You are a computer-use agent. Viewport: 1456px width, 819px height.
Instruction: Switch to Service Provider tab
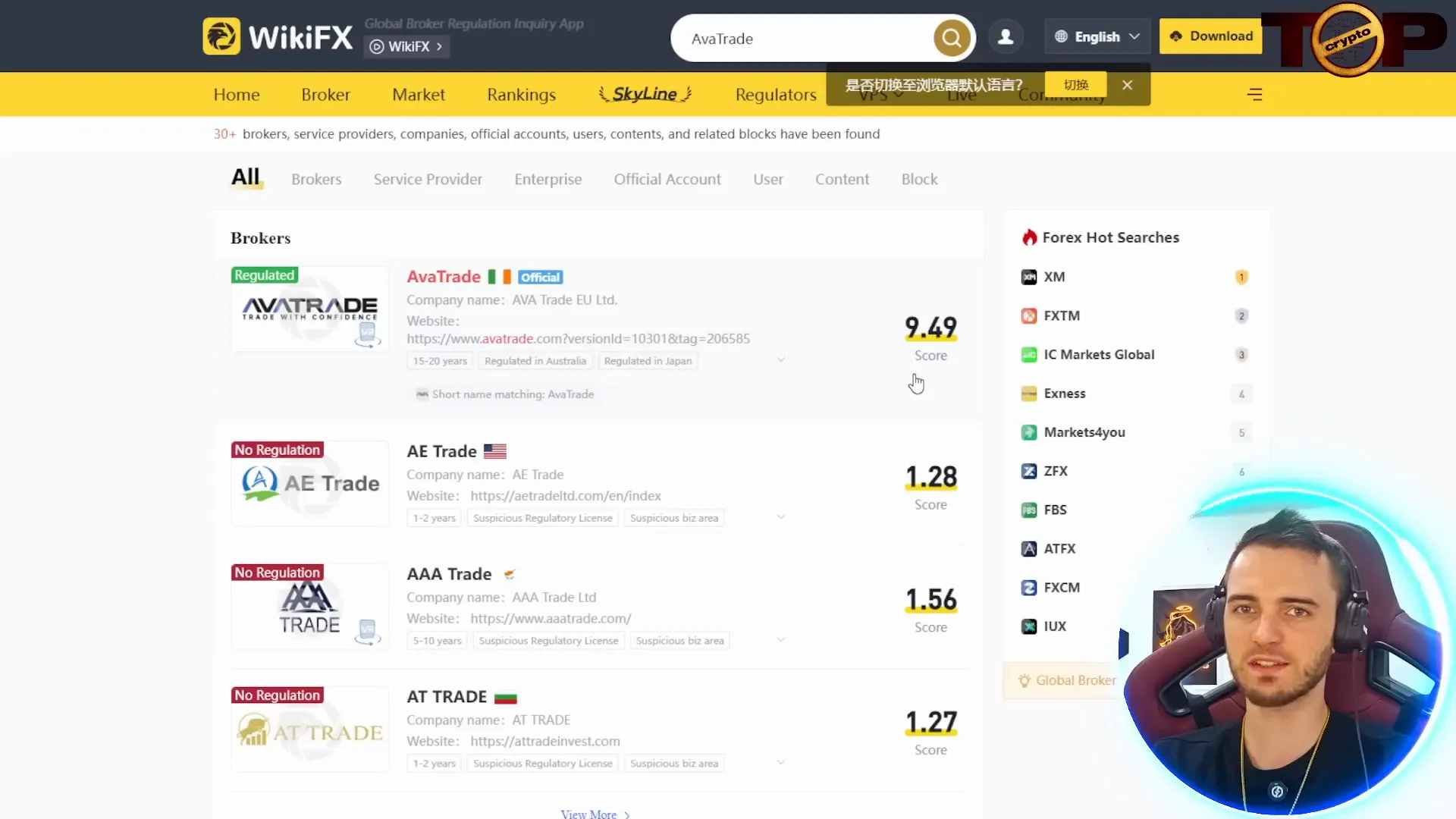point(428,180)
